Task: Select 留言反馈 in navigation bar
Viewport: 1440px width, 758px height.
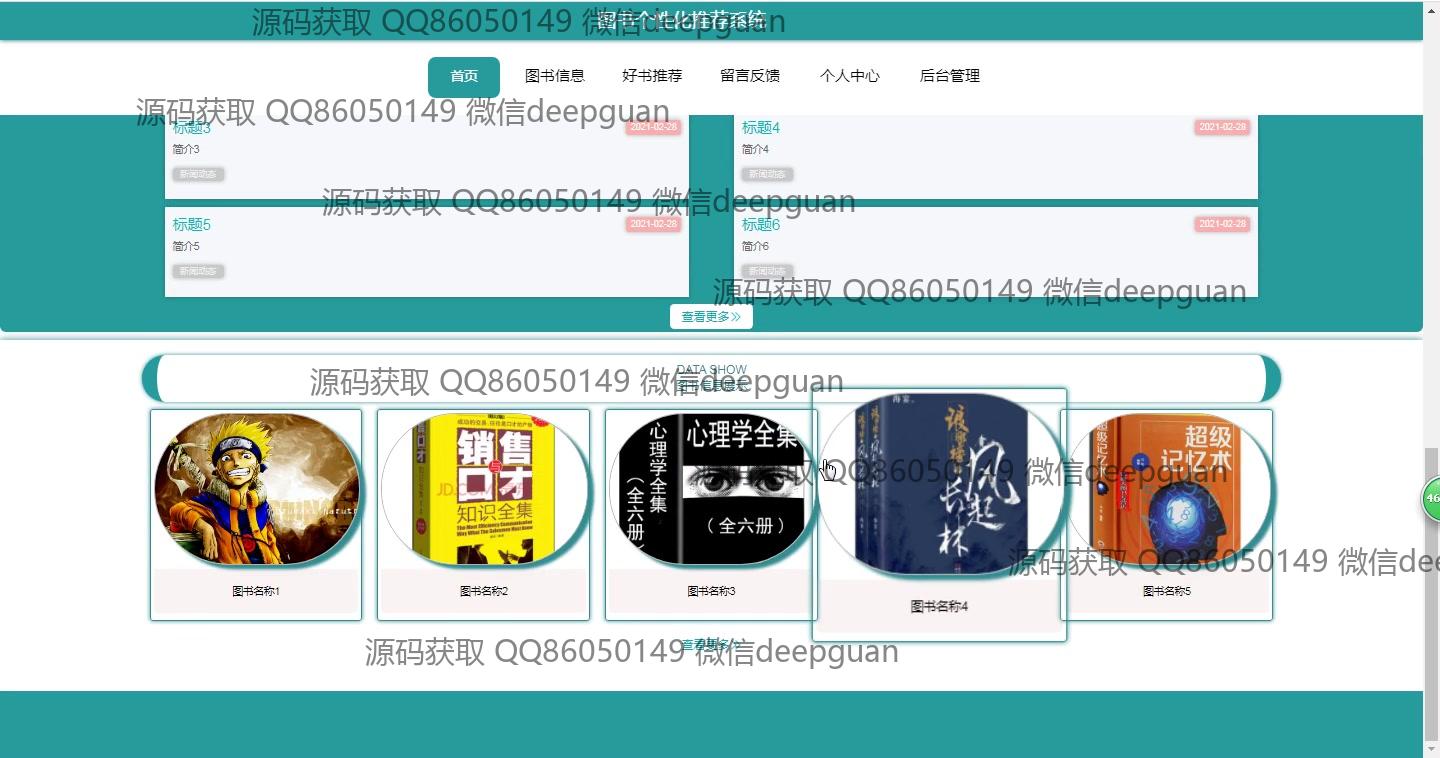Action: click(750, 76)
